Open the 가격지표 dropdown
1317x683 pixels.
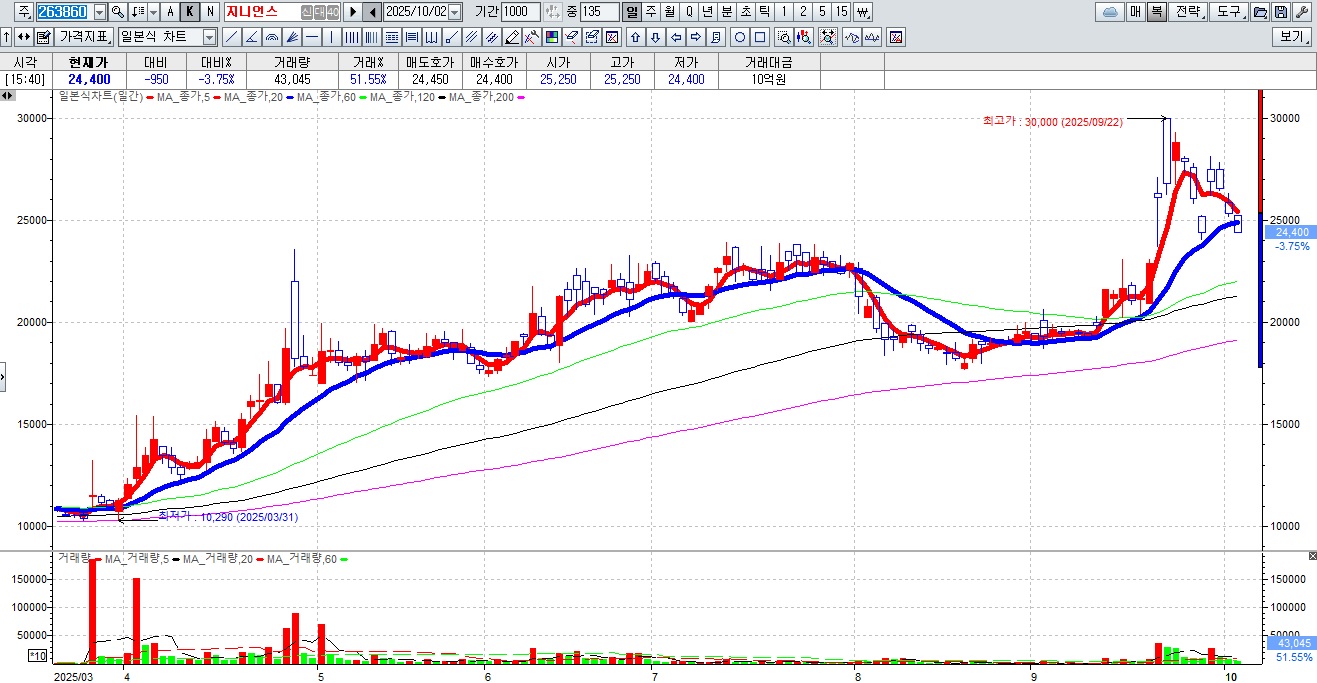(x=85, y=37)
